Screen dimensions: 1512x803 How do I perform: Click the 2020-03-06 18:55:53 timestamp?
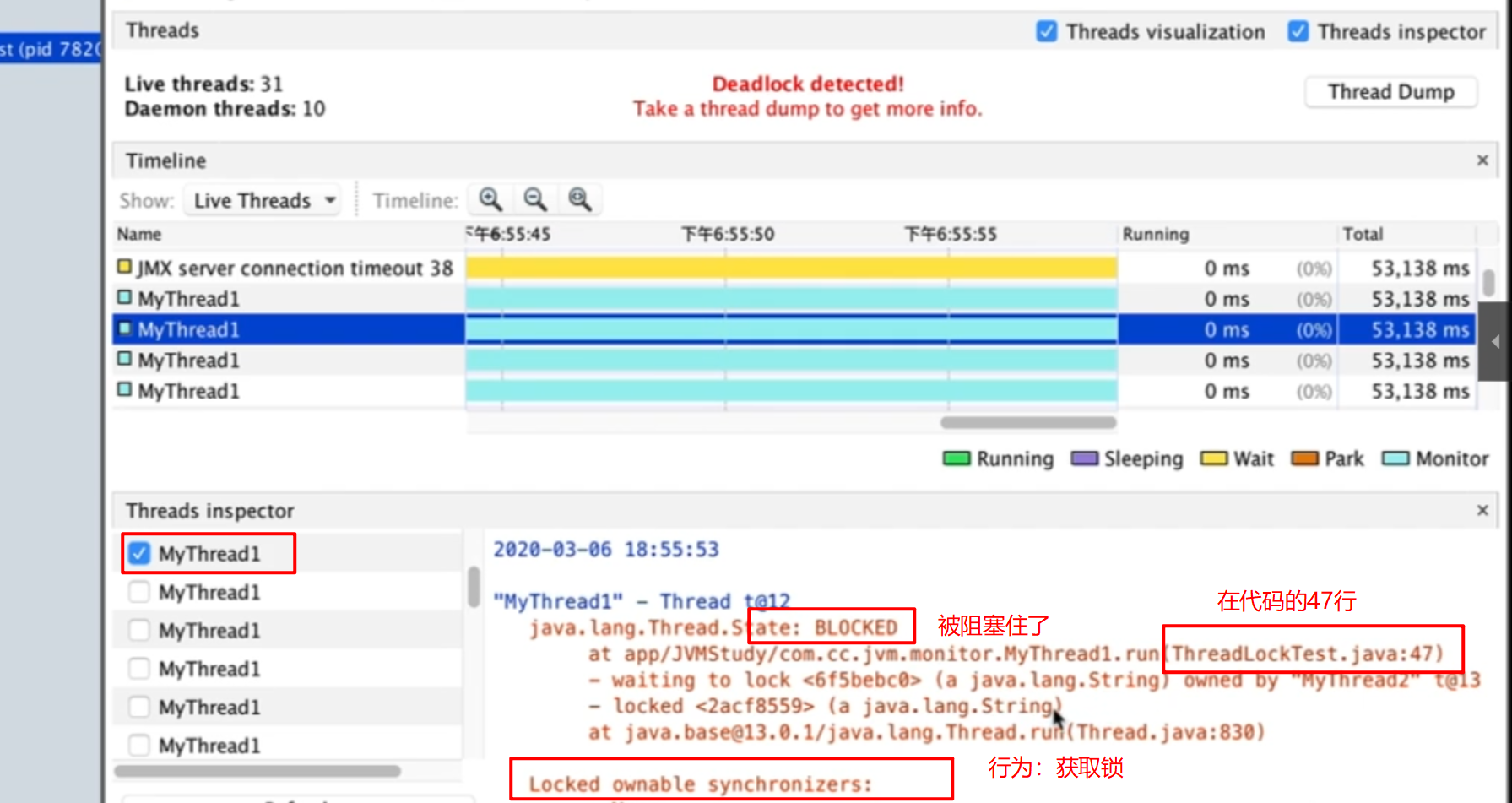click(x=606, y=550)
